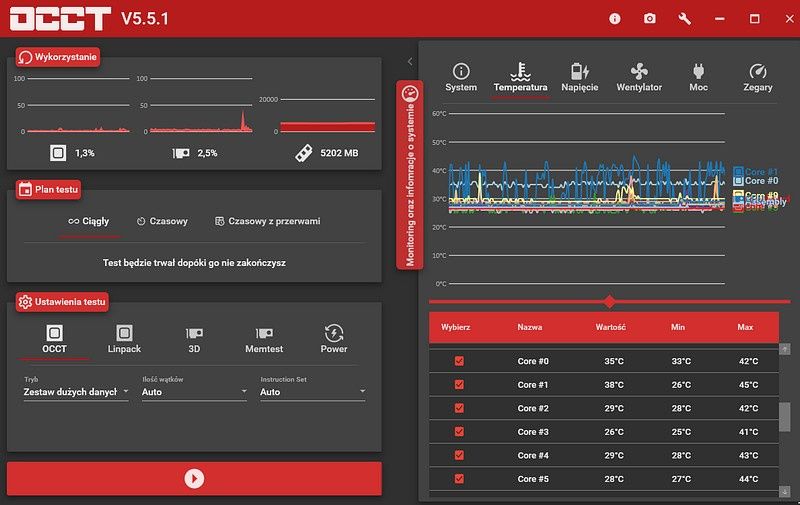This screenshot has height=505, width=800.
Task: Click the RAM icon beside 5202 MB
Action: click(x=304, y=153)
